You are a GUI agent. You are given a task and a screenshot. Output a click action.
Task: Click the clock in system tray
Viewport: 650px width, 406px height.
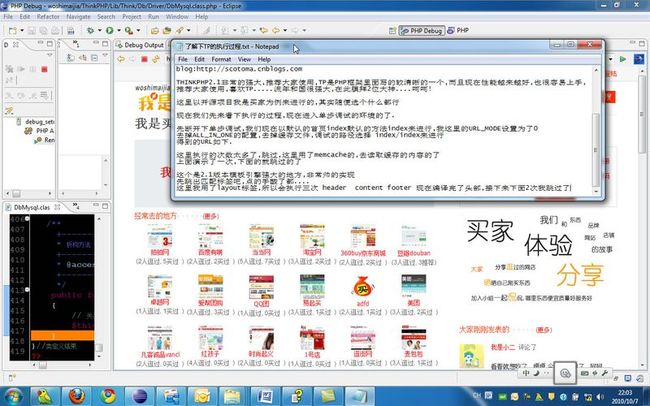(x=625, y=396)
